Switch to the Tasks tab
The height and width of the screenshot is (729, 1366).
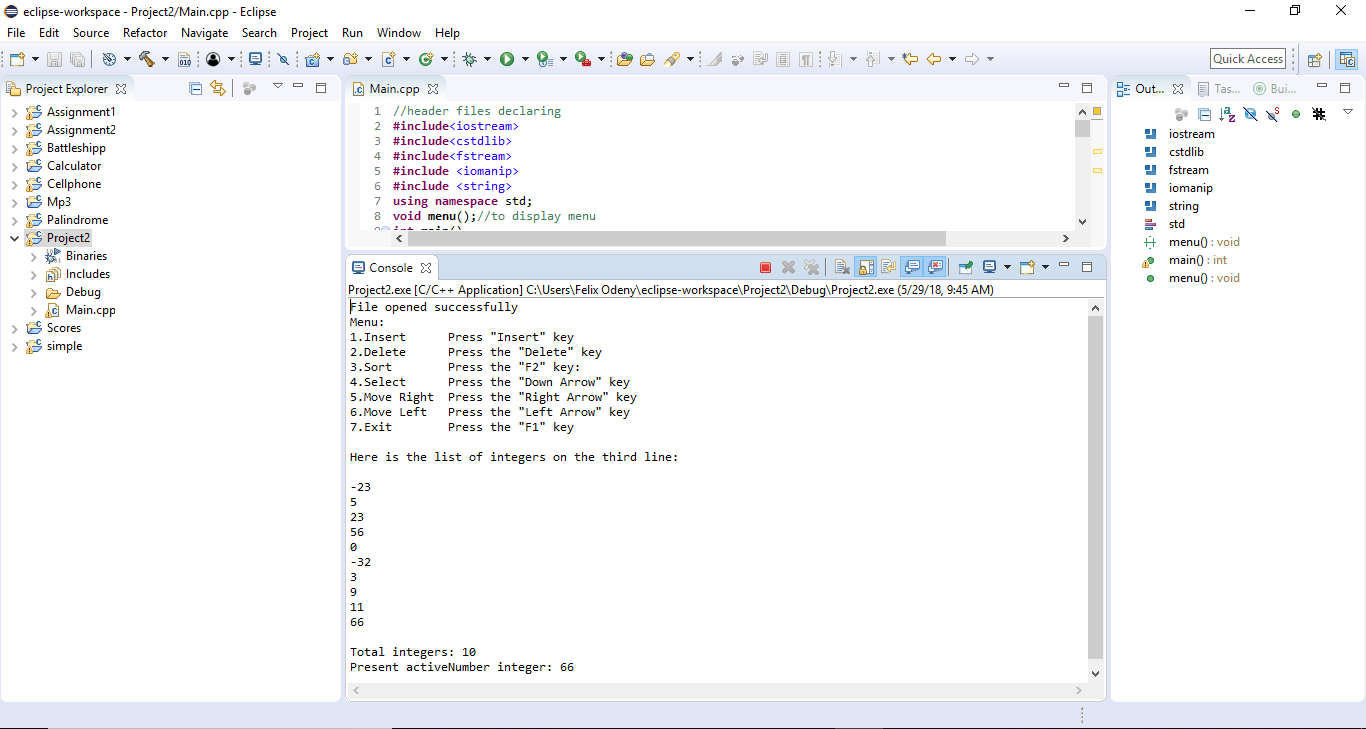tap(1219, 89)
